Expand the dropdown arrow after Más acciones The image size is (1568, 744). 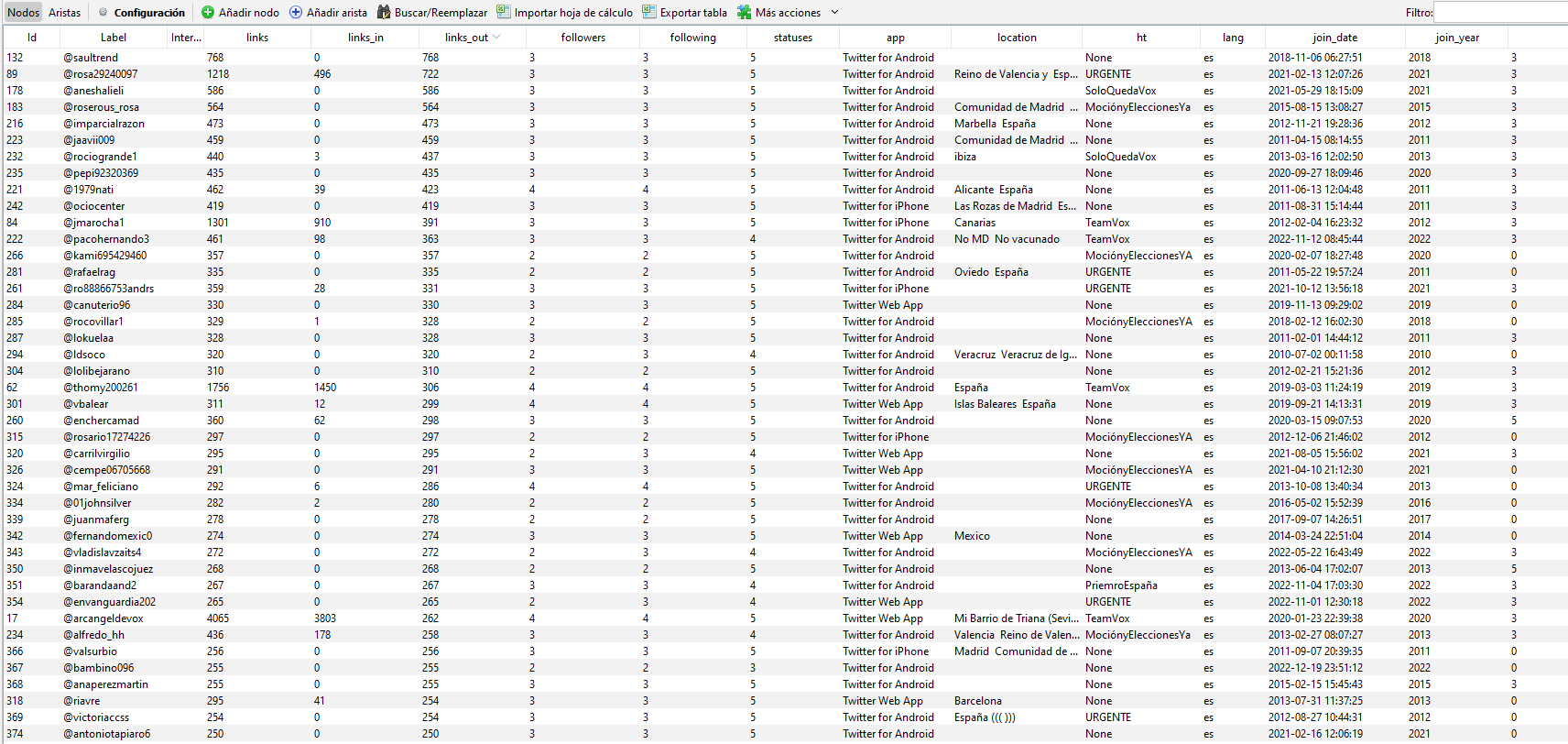point(834,12)
